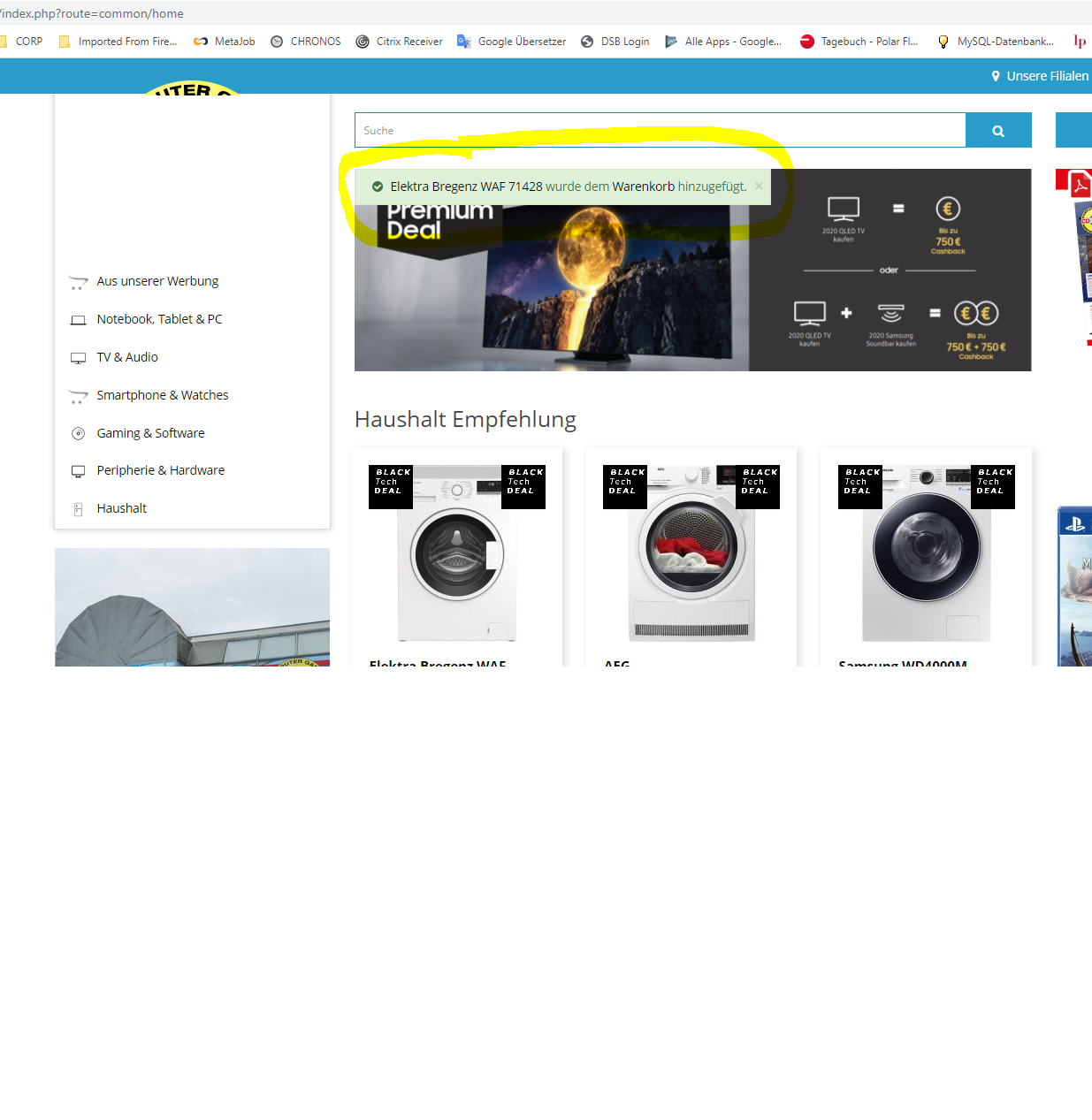Click the Haushalt Empfehlung heading
This screenshot has width=1092, height=1120.
465,419
